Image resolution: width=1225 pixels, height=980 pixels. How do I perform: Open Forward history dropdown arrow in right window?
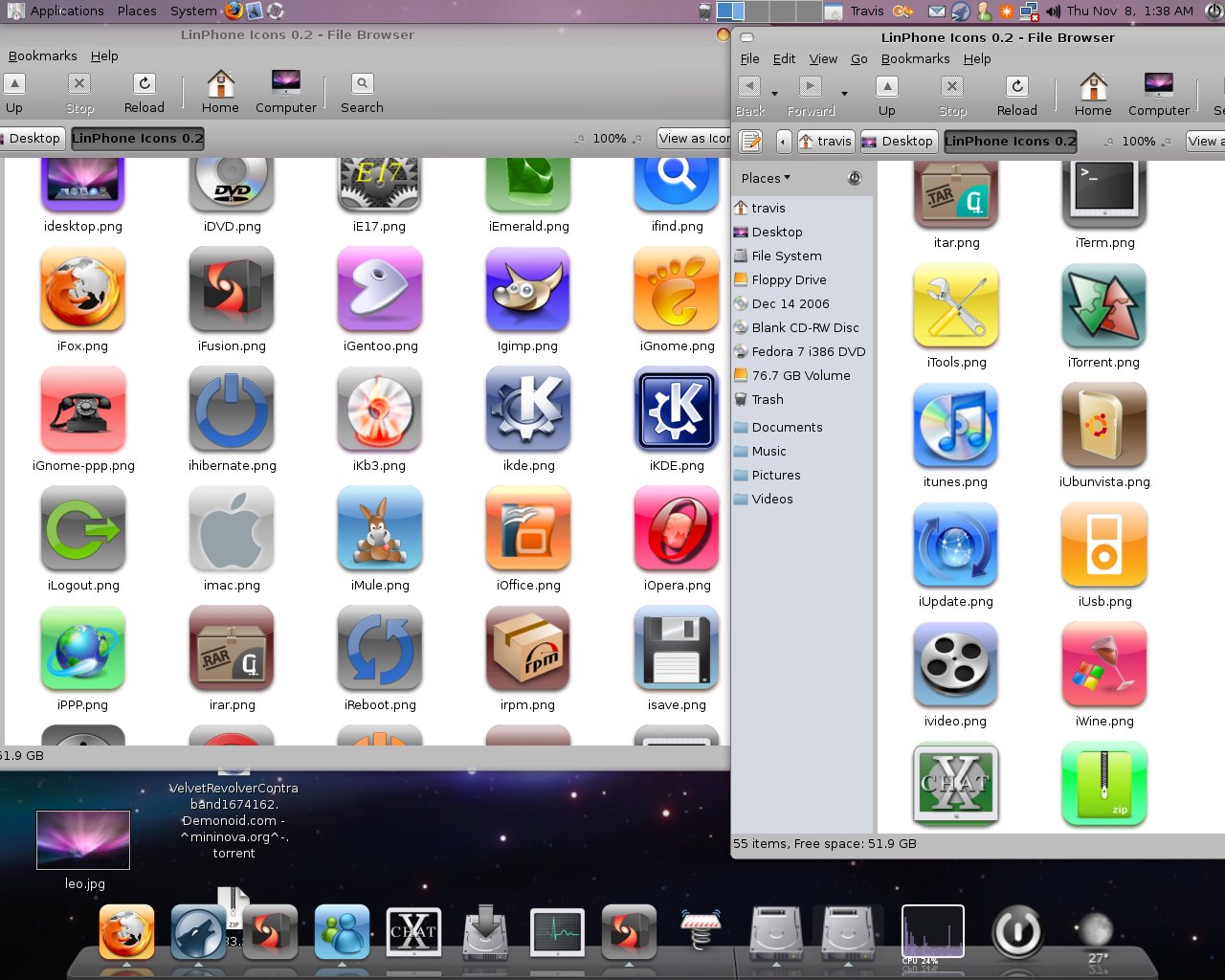pos(844,94)
